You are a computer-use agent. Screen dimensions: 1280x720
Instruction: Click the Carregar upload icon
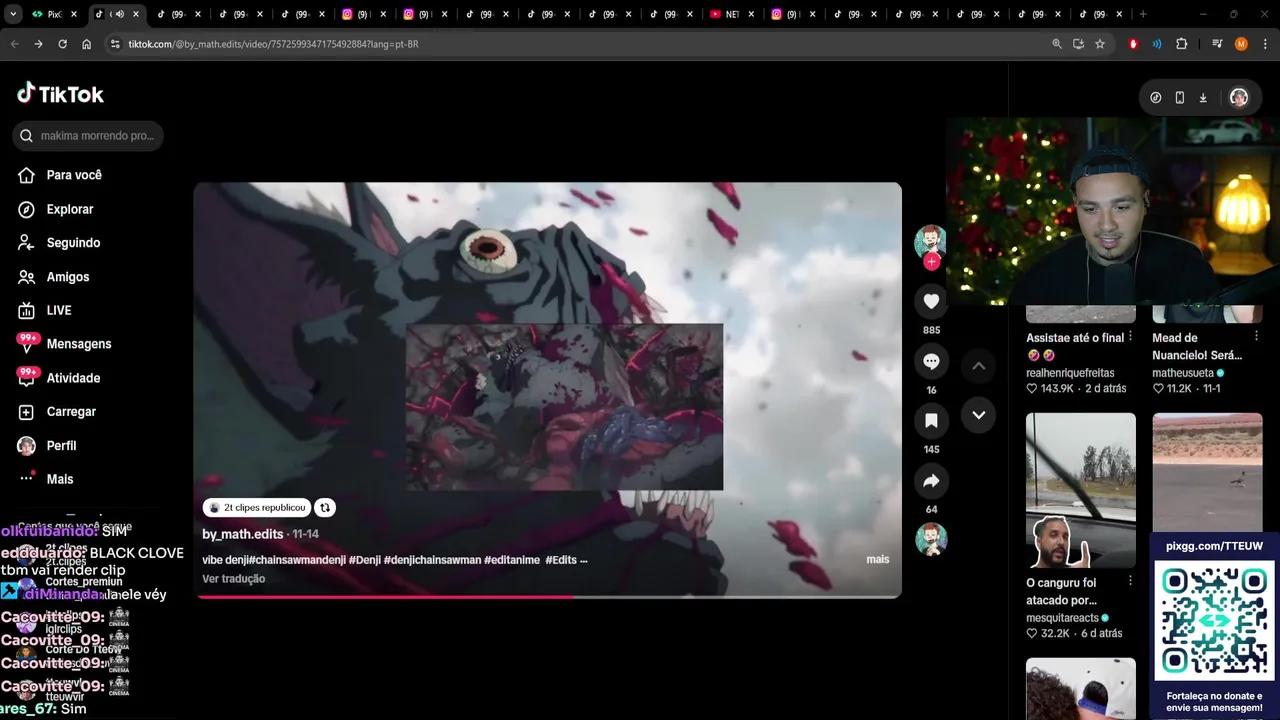point(27,411)
